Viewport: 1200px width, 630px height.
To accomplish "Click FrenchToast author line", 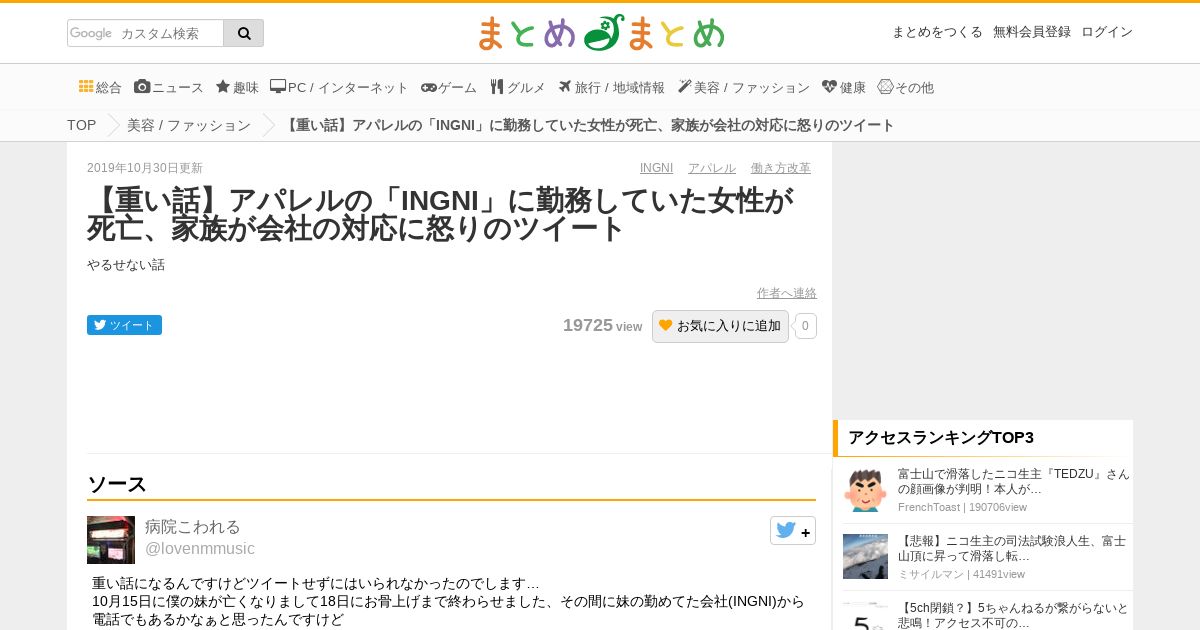I will click(962, 507).
